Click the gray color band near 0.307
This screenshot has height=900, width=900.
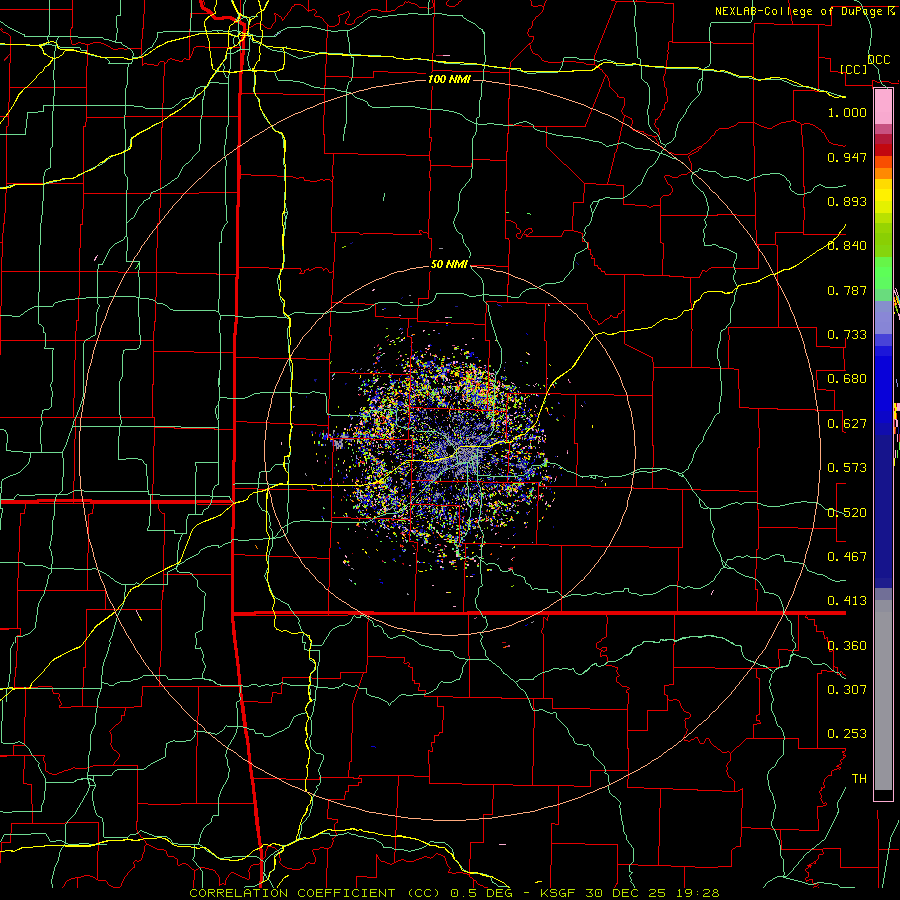pos(883,695)
